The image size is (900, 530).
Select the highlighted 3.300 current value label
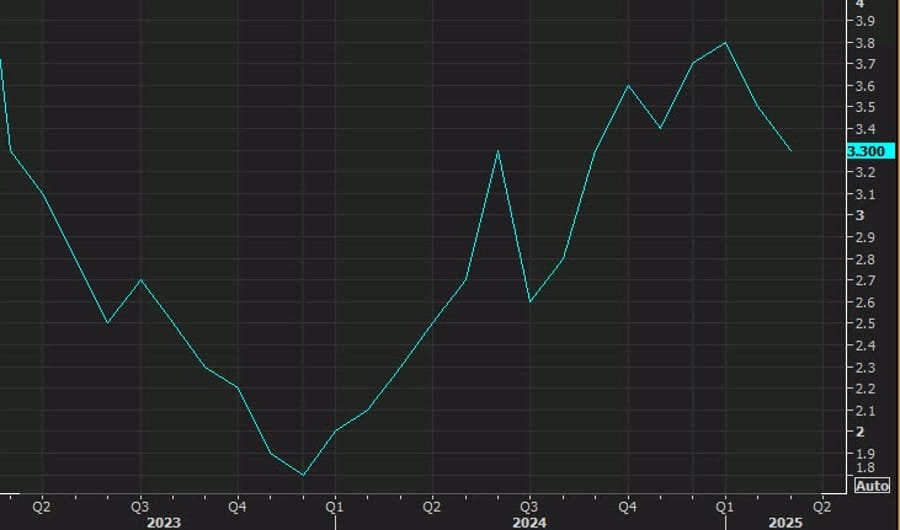coord(865,151)
